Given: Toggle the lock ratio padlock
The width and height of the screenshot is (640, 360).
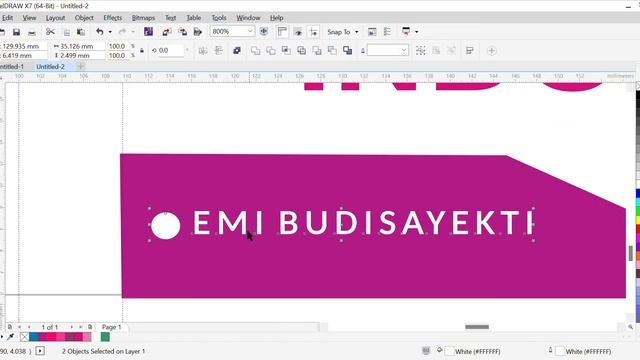Looking at the screenshot, I should coord(142,51).
